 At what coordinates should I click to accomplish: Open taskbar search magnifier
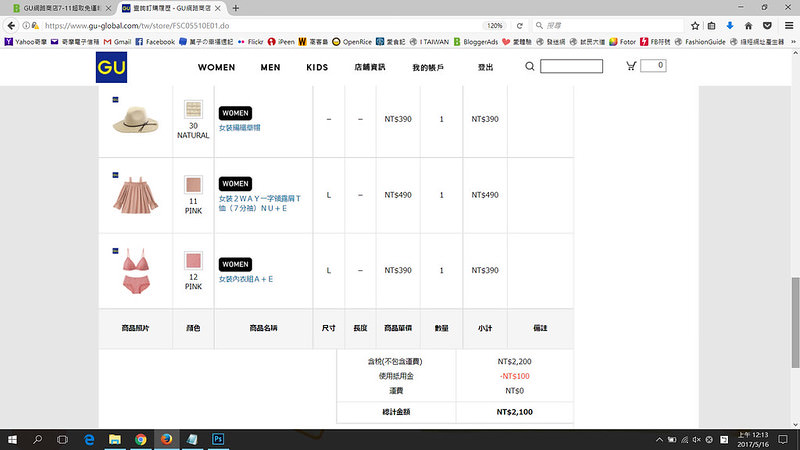tap(37, 439)
